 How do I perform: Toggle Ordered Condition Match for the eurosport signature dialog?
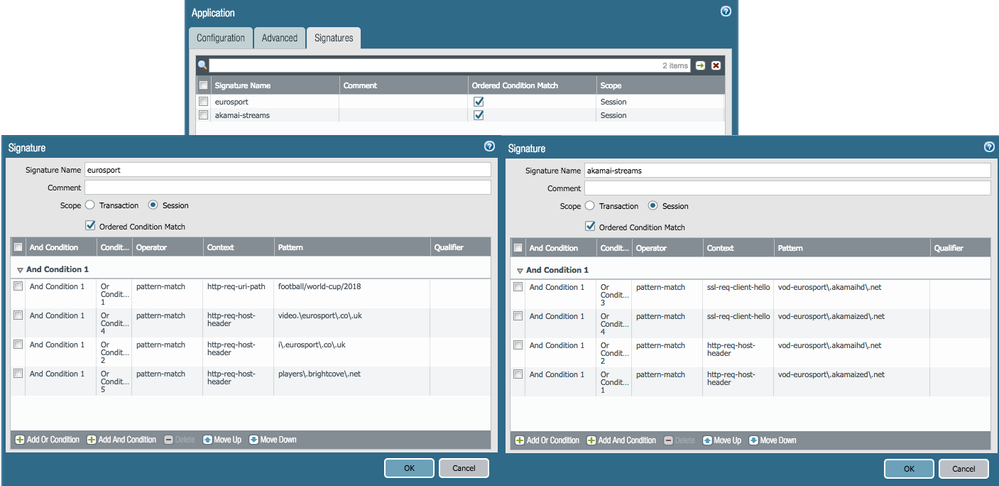(91, 225)
